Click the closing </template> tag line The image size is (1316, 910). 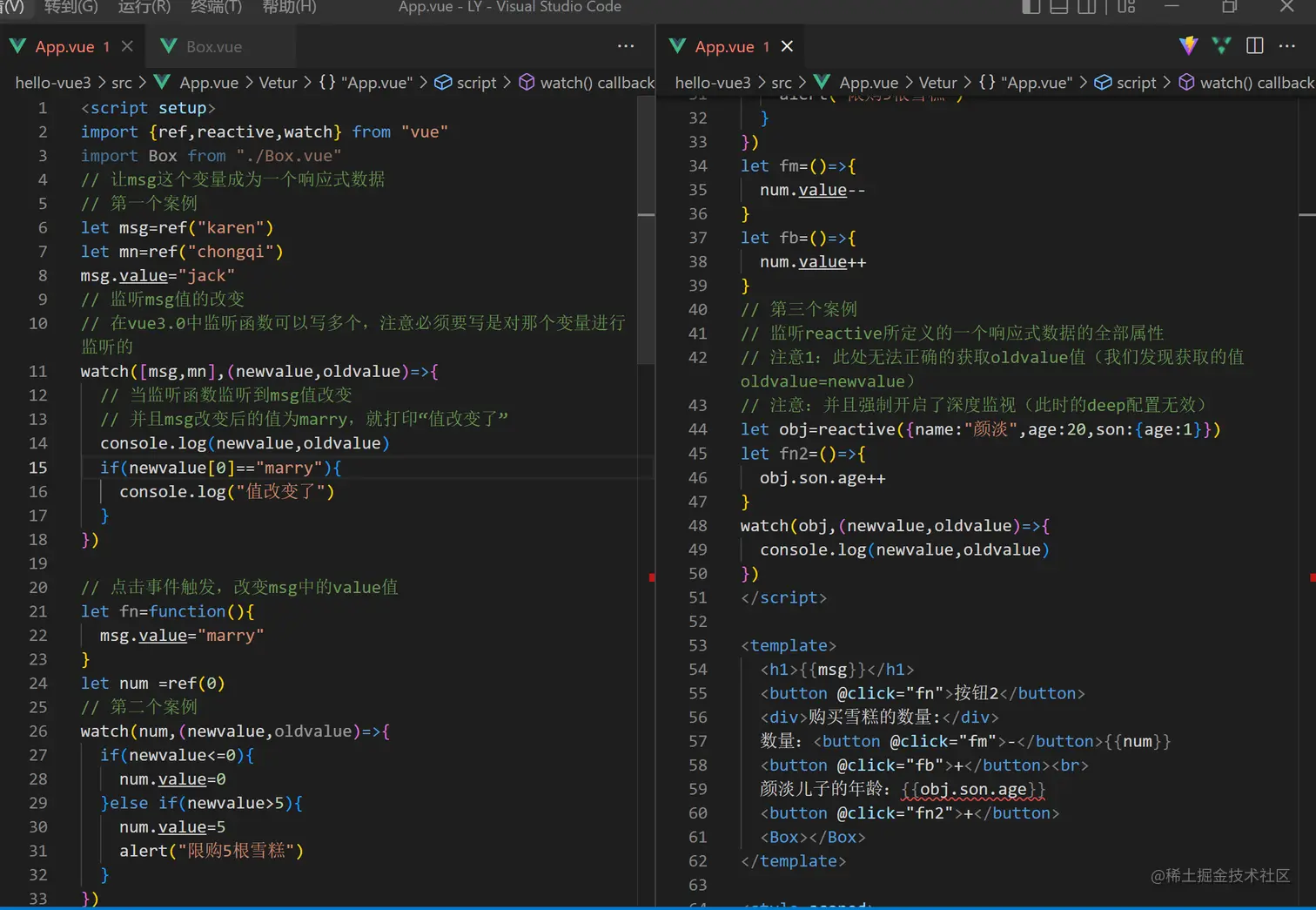point(793,861)
